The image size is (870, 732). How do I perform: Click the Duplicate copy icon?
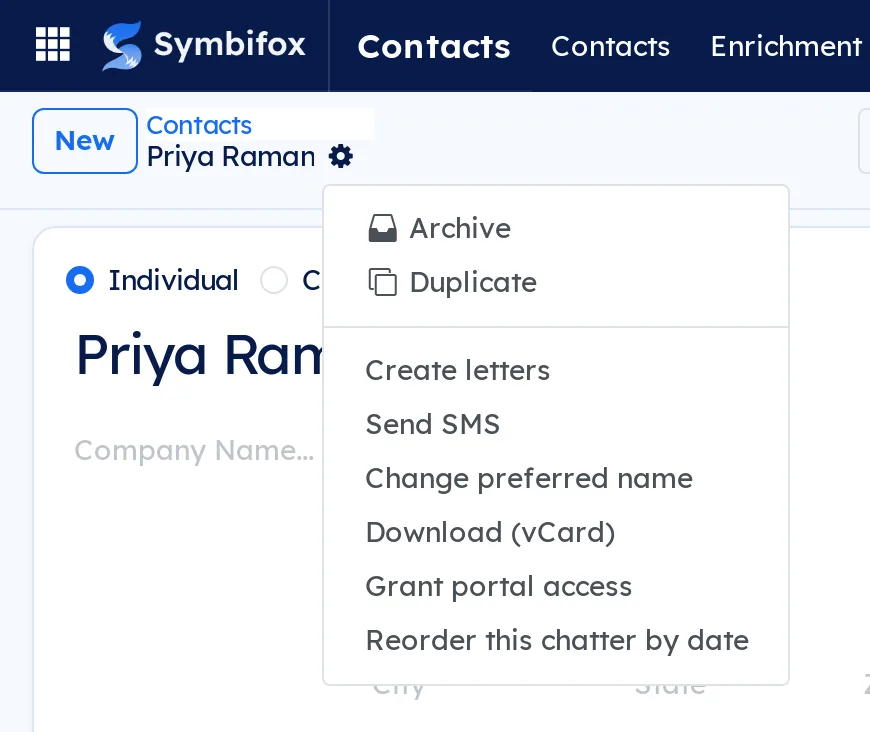383,282
